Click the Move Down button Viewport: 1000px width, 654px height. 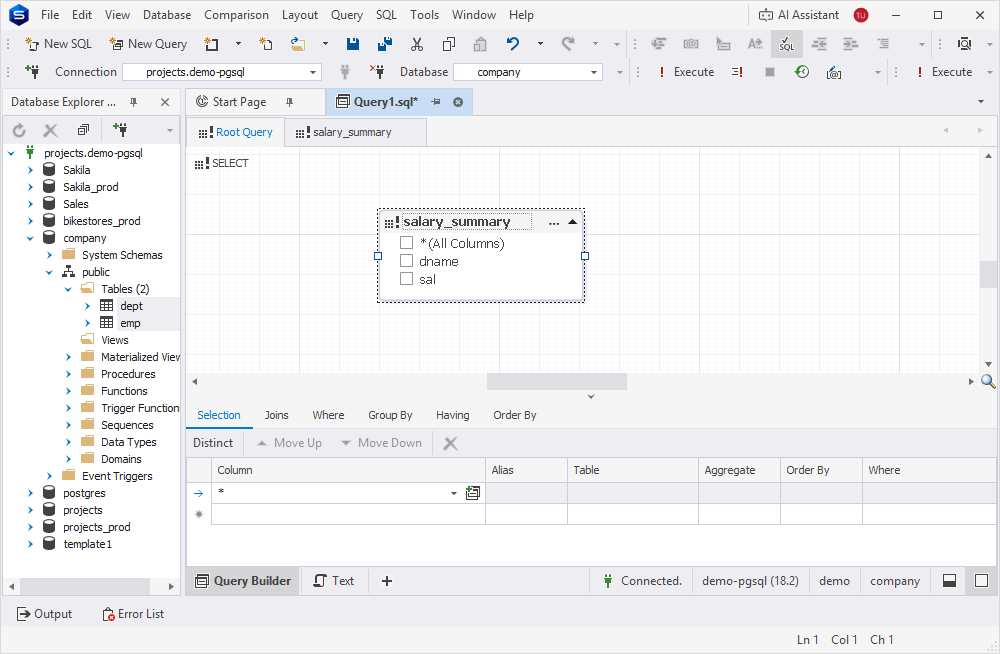(x=381, y=443)
